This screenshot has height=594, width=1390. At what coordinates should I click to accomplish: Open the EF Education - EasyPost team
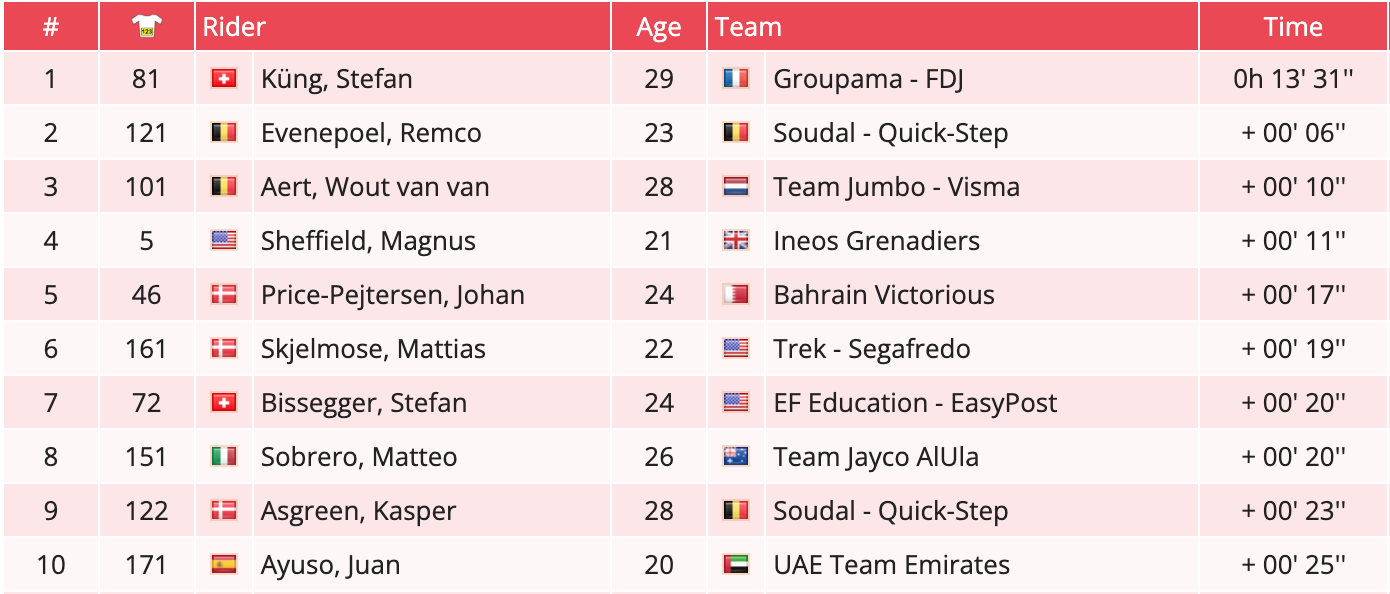click(x=915, y=403)
